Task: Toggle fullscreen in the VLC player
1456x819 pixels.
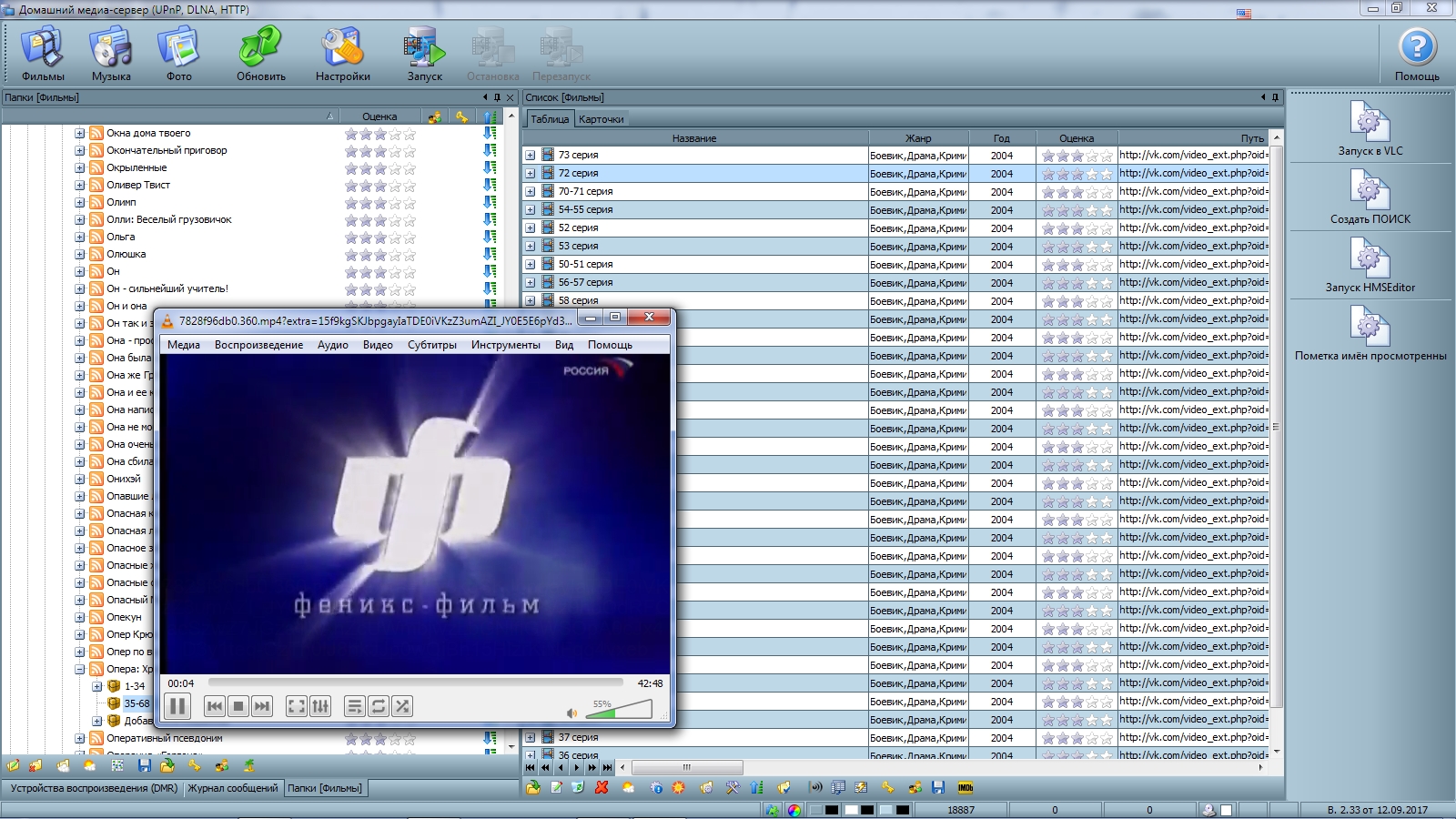Action: (296, 706)
